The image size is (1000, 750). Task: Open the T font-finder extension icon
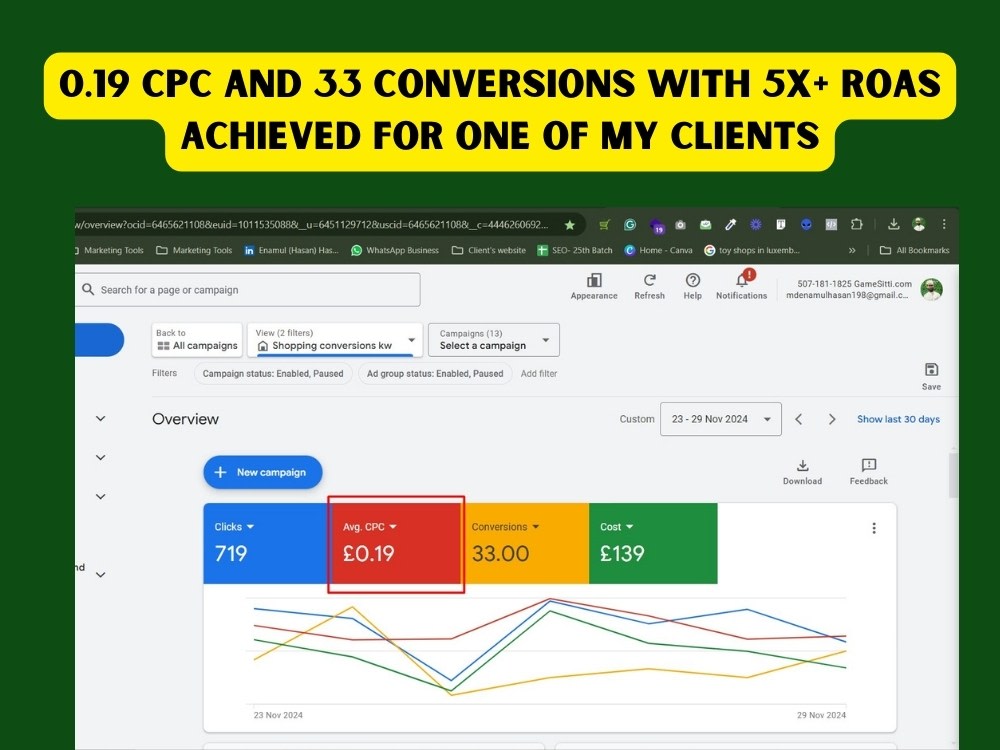point(781,224)
